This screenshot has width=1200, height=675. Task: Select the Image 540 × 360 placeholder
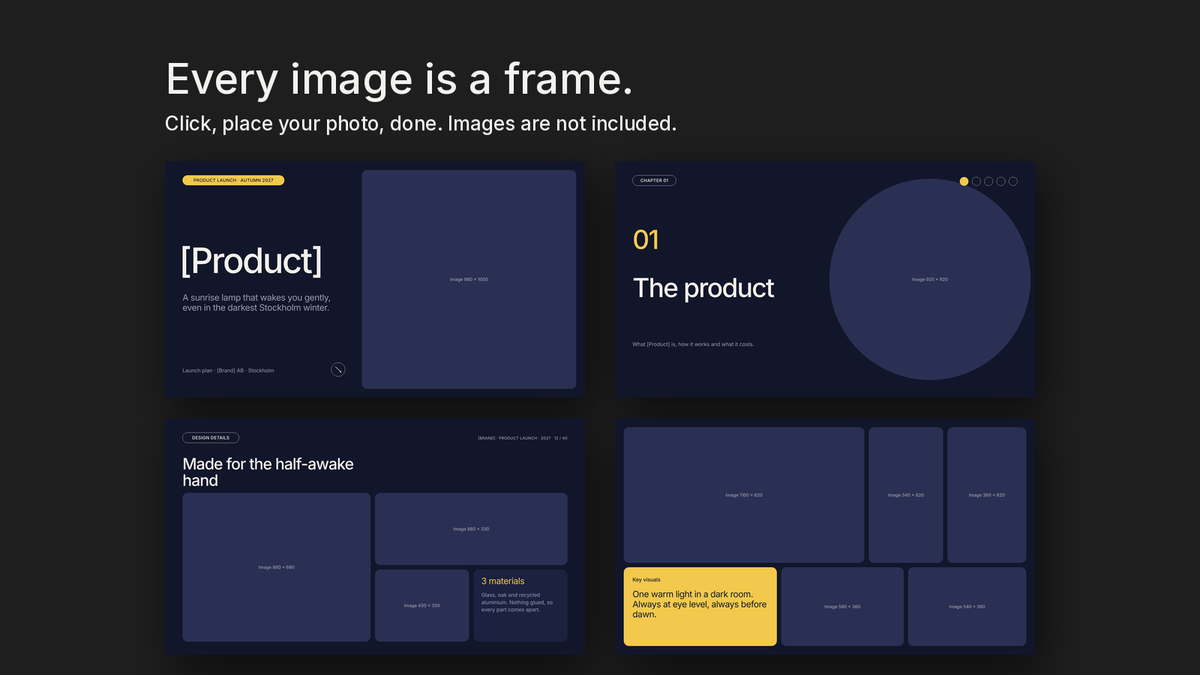(967, 606)
